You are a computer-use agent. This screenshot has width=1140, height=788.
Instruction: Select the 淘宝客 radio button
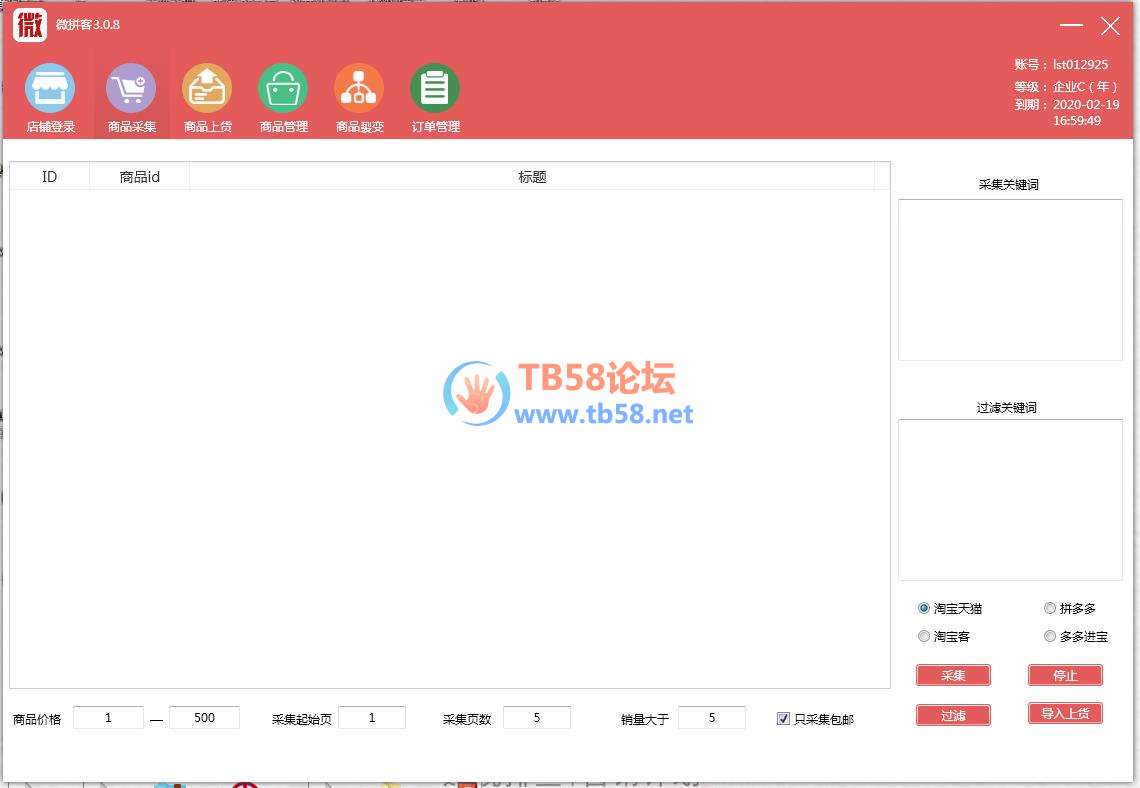pos(923,637)
